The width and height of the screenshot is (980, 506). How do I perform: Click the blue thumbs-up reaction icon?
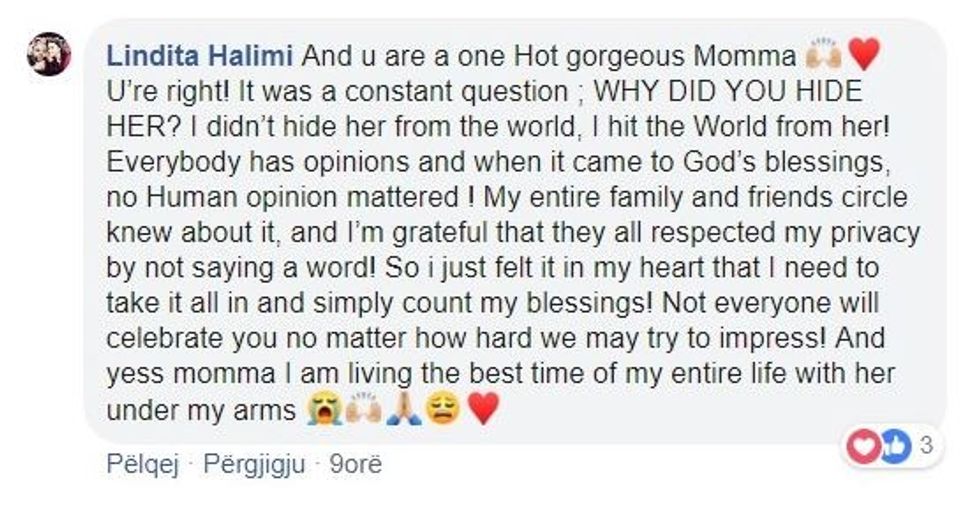[895, 448]
